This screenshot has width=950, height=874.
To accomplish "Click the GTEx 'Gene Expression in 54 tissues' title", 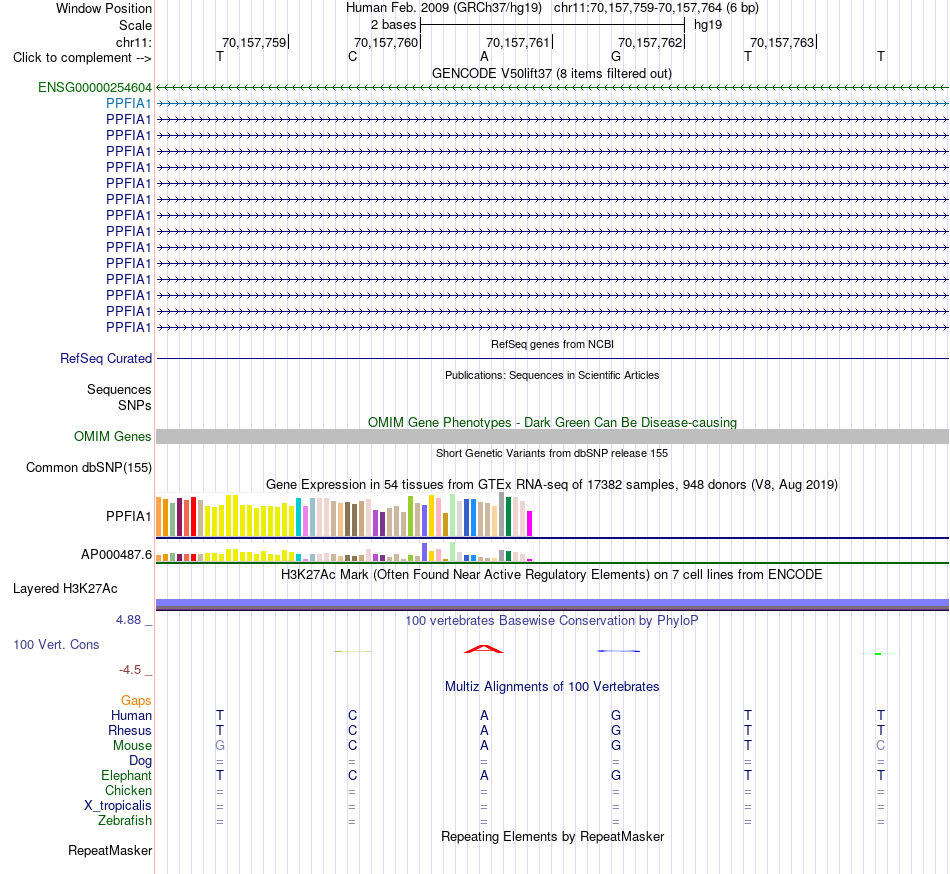I will (x=552, y=485).
